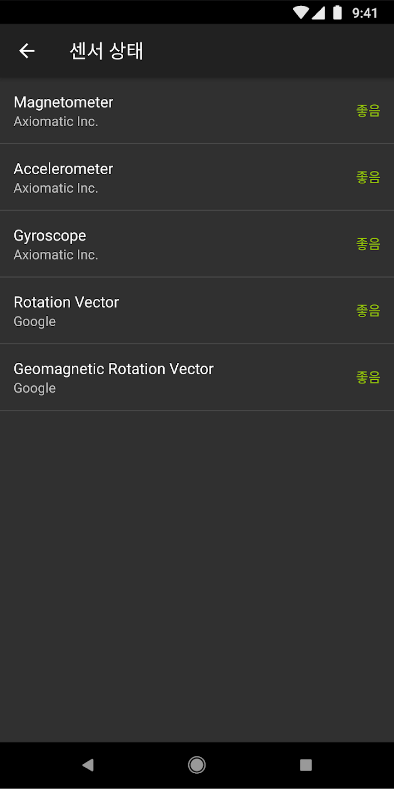The height and width of the screenshot is (789, 394).
Task: Tap the cellular signal icon
Action: point(318,13)
